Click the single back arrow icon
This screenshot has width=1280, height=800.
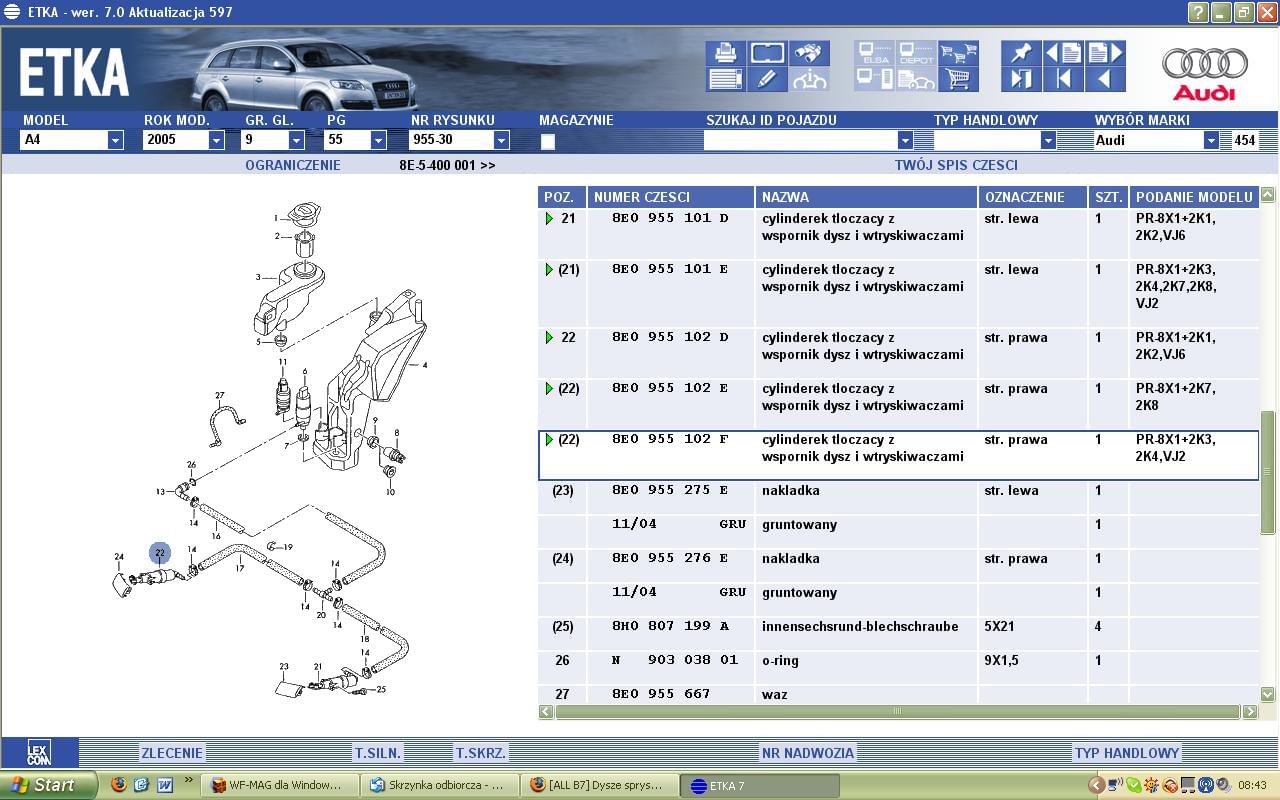coord(1105,80)
